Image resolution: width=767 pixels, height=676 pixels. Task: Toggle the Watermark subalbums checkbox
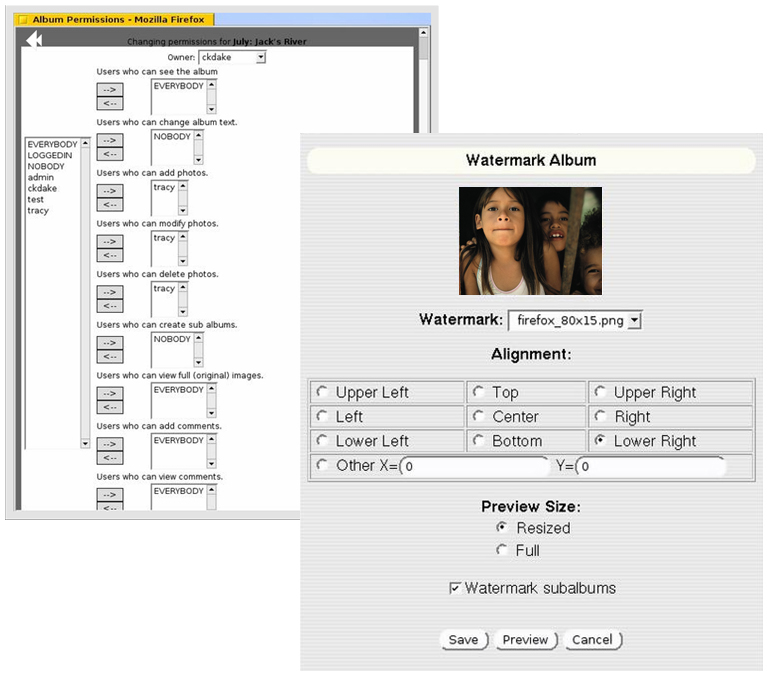pos(454,588)
